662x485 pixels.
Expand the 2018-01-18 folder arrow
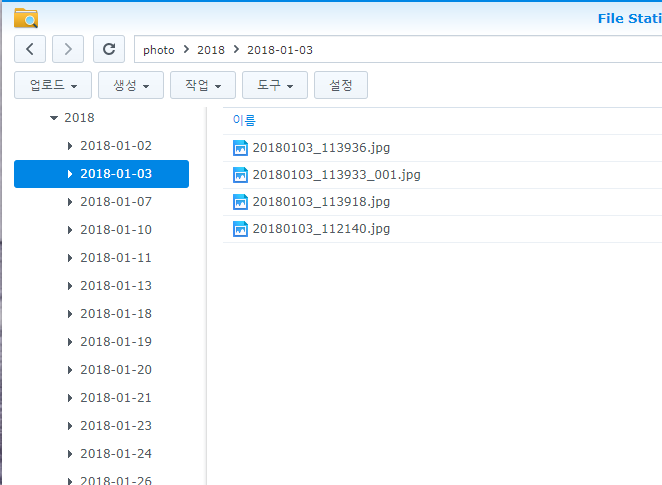pyautogui.click(x=70, y=314)
